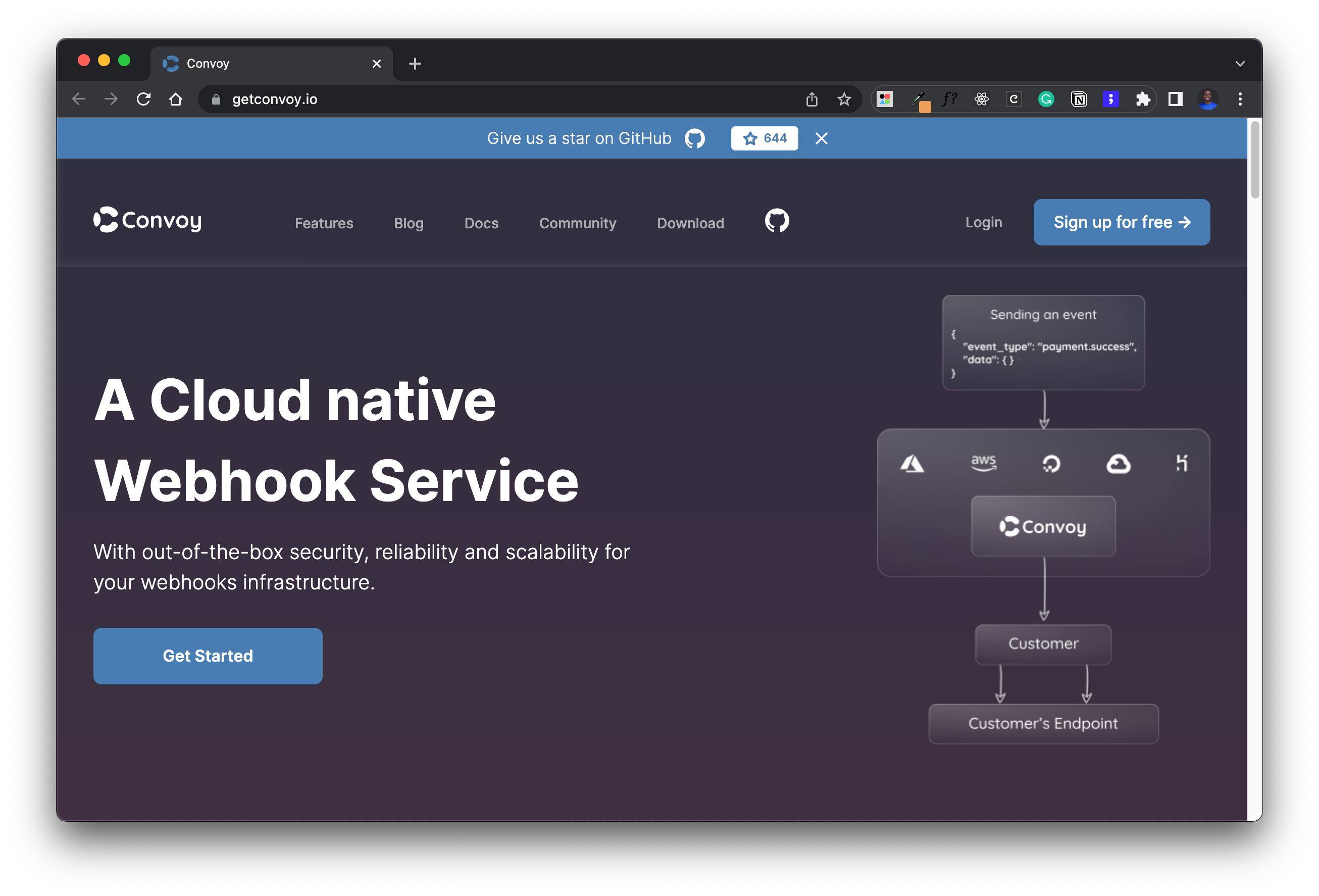Click the React DevTools extension icon
The height and width of the screenshot is (896, 1319).
tap(981, 99)
